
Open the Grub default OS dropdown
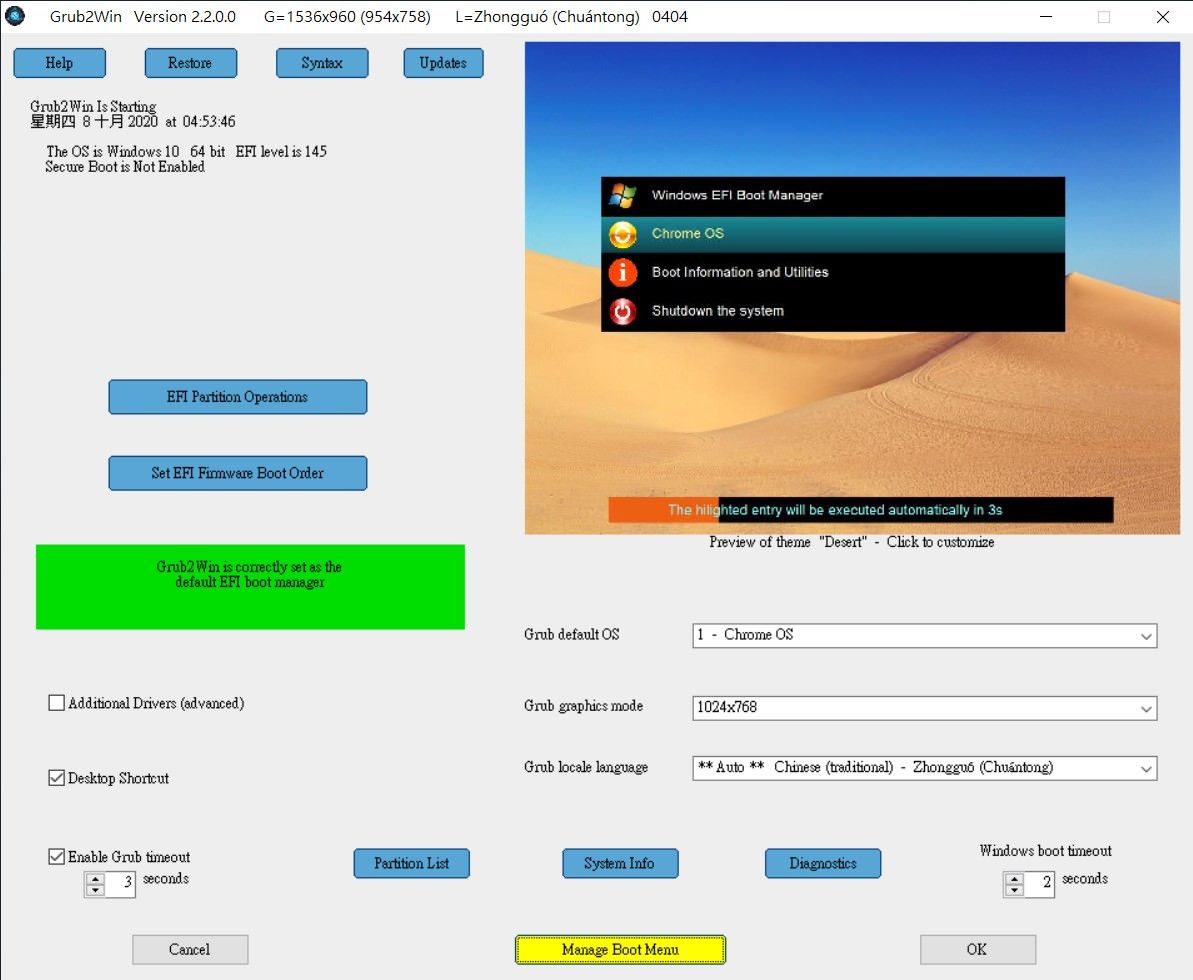click(x=1145, y=636)
